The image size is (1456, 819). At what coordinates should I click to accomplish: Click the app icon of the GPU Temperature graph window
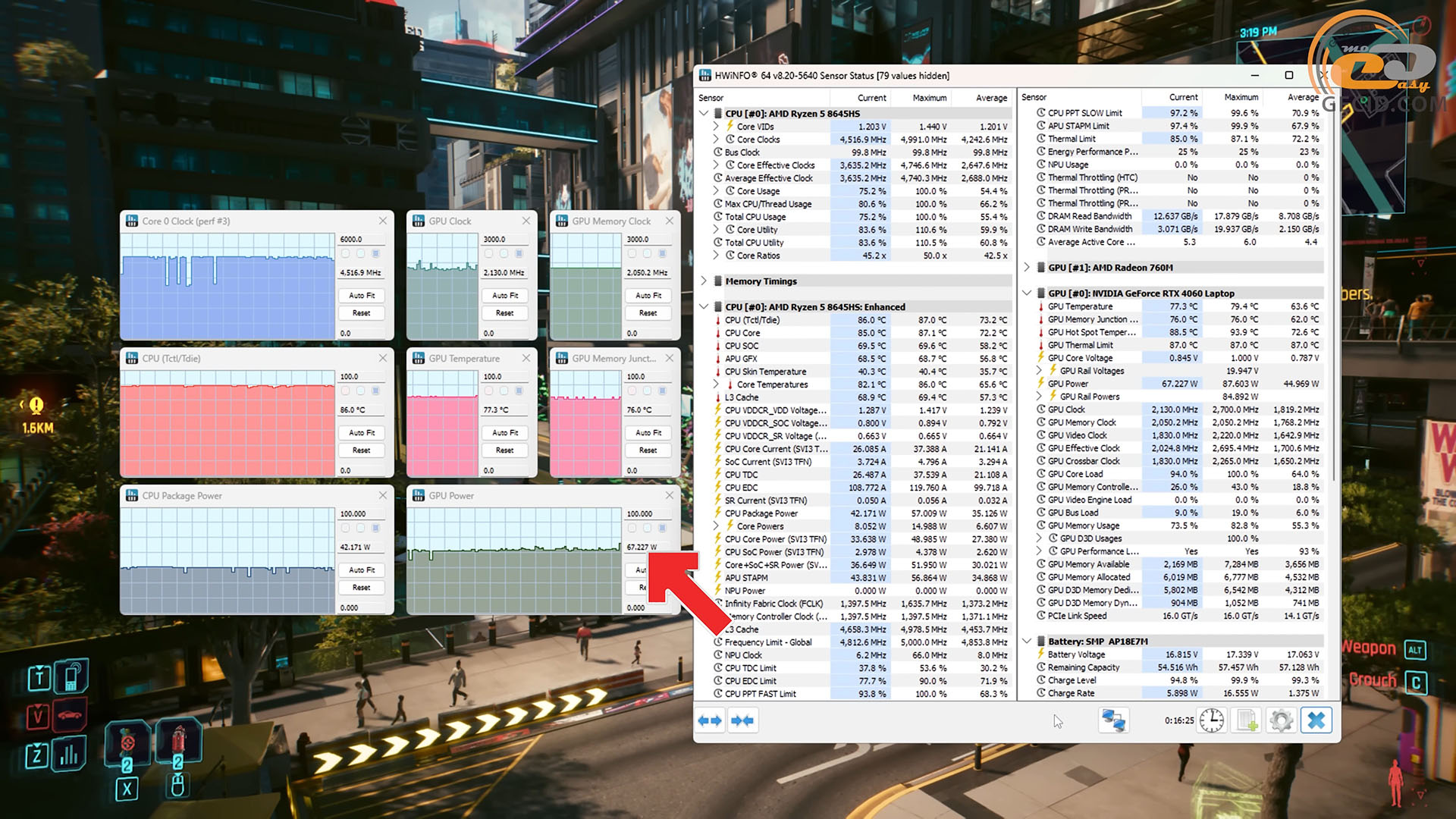[x=419, y=358]
